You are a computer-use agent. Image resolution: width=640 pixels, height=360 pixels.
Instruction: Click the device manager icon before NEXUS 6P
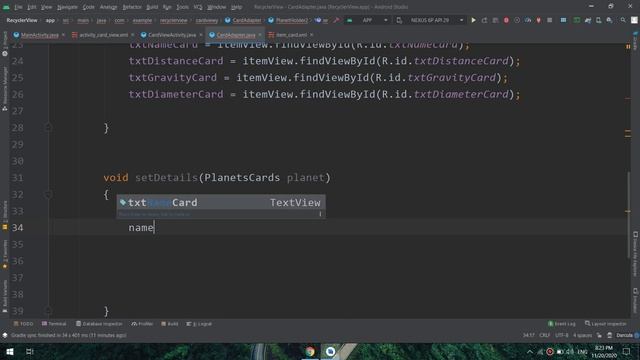coord(399,20)
